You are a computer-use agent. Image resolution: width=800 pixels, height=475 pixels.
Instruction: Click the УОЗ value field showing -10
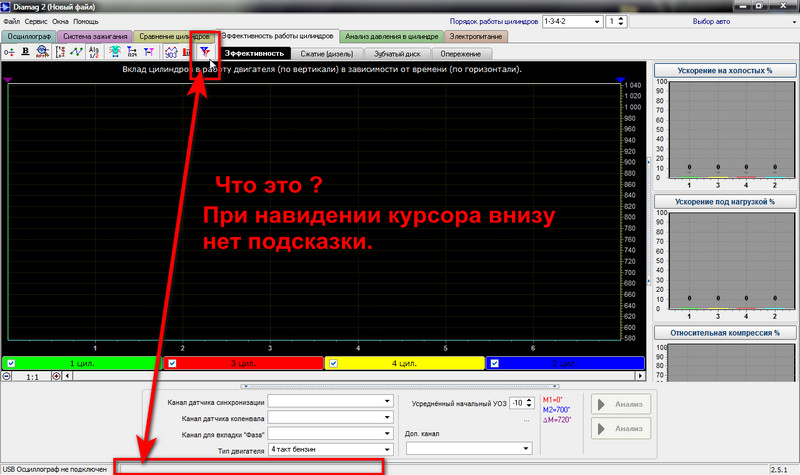click(x=517, y=403)
